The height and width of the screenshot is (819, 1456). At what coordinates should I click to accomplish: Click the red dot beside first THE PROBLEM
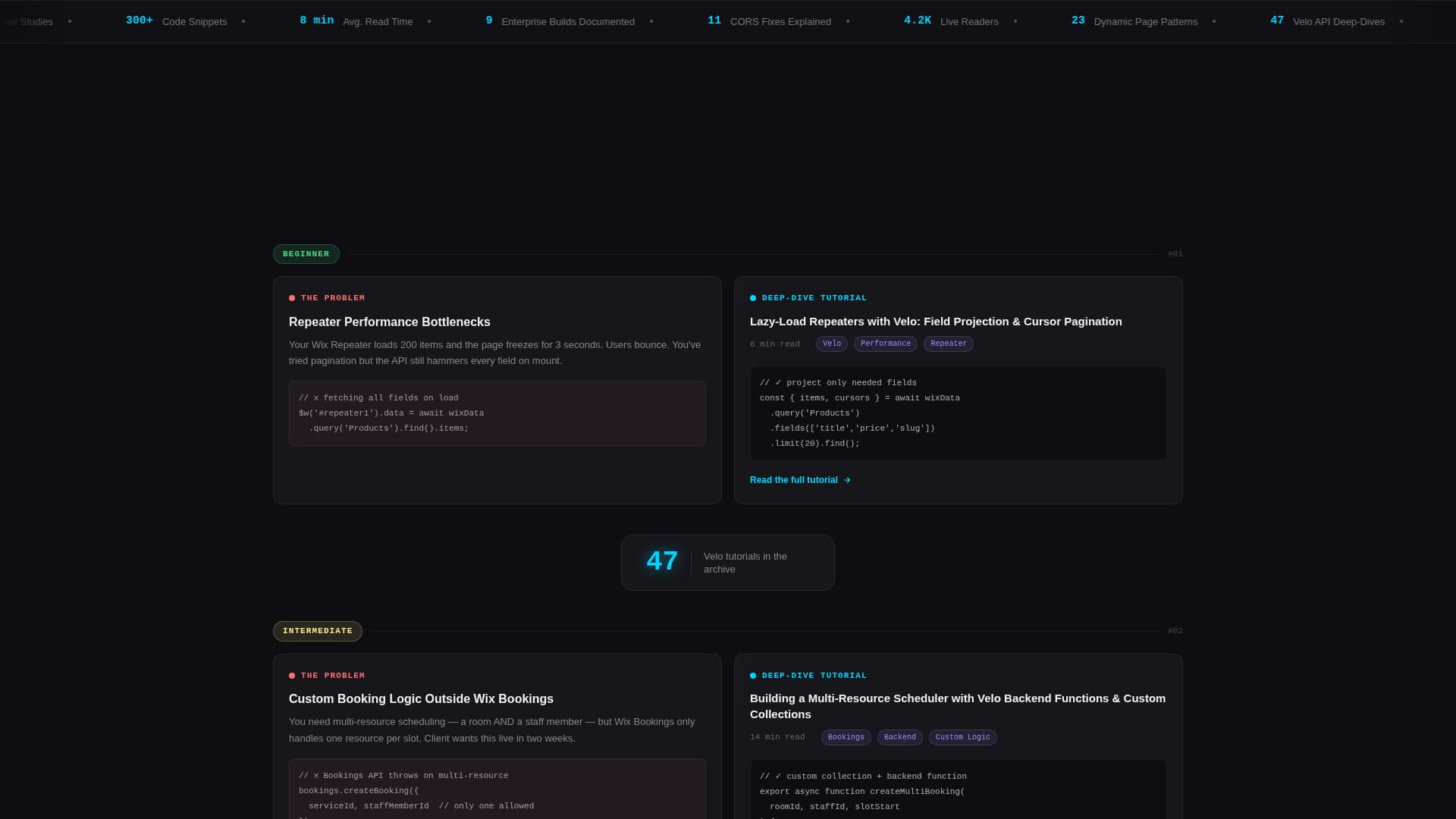click(292, 298)
